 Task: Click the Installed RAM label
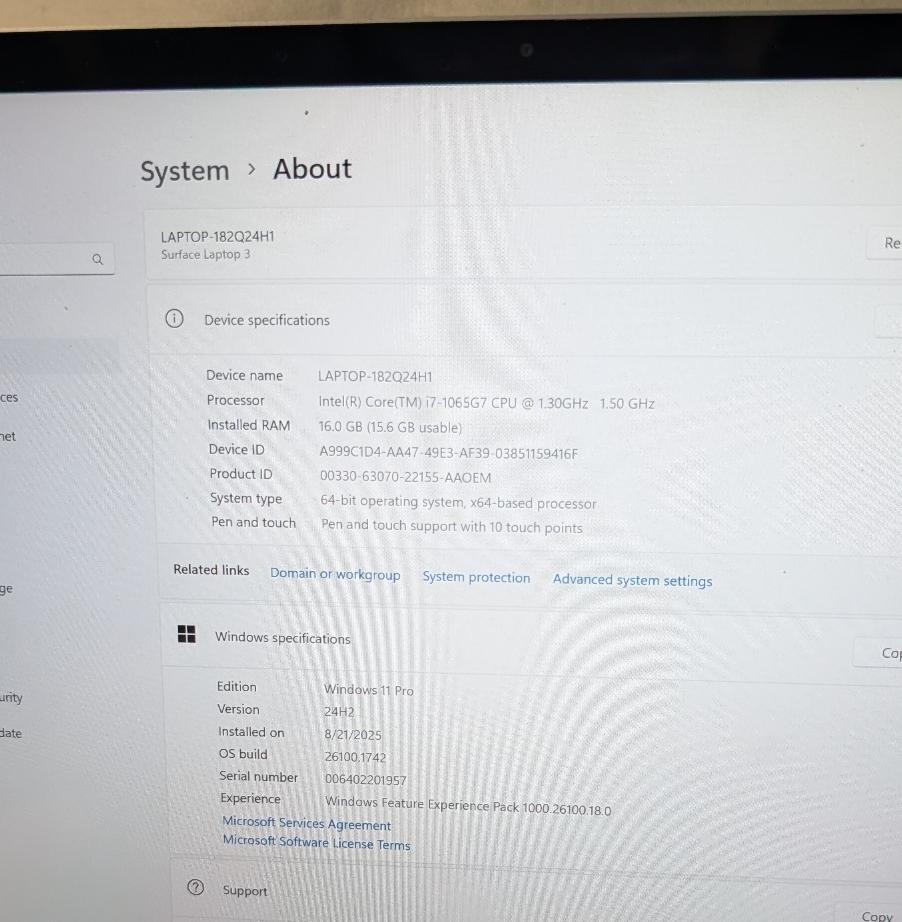[249, 425]
